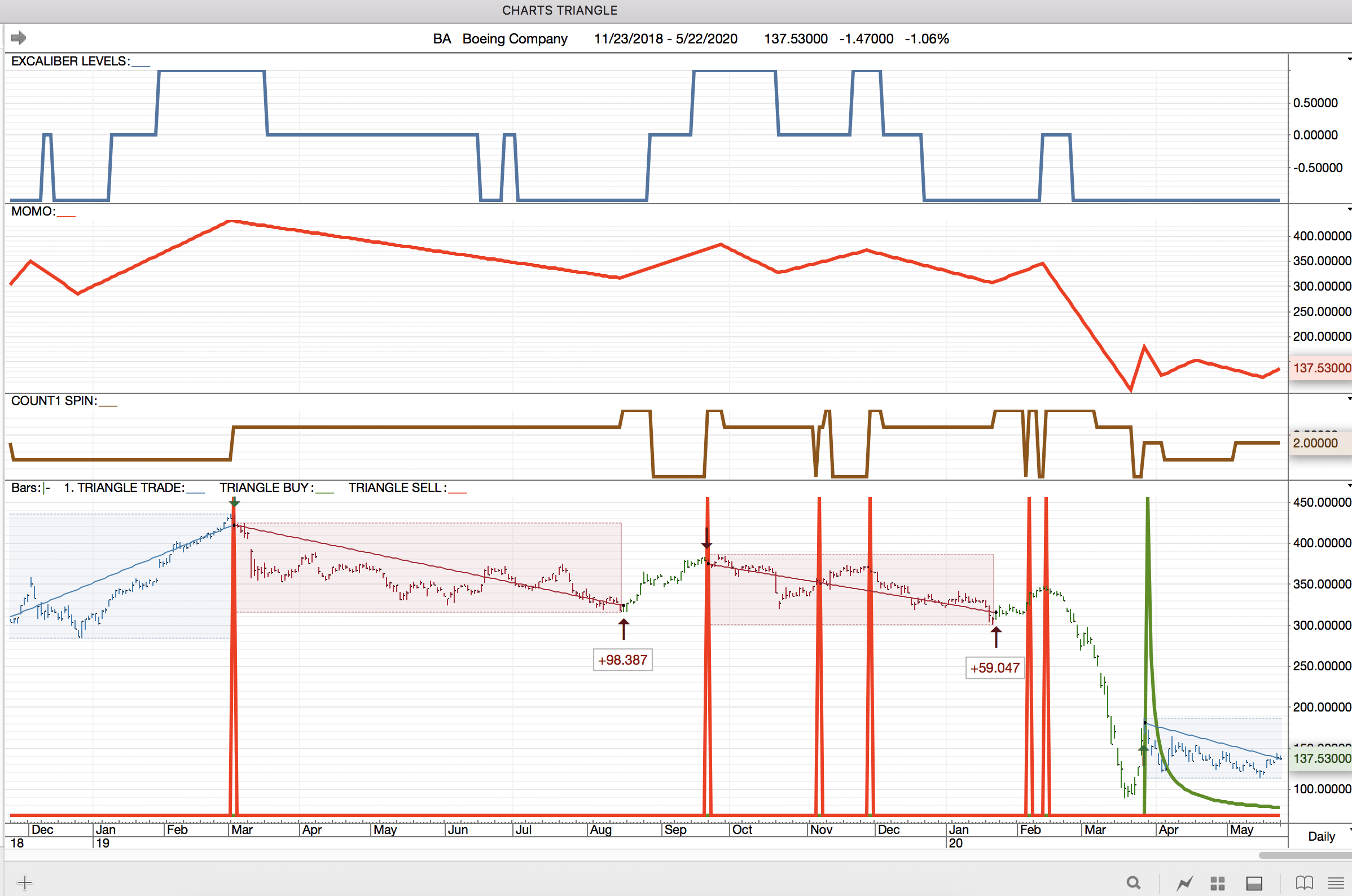Image resolution: width=1352 pixels, height=896 pixels.
Task: Click the MOMO indicator label
Action: (x=33, y=211)
